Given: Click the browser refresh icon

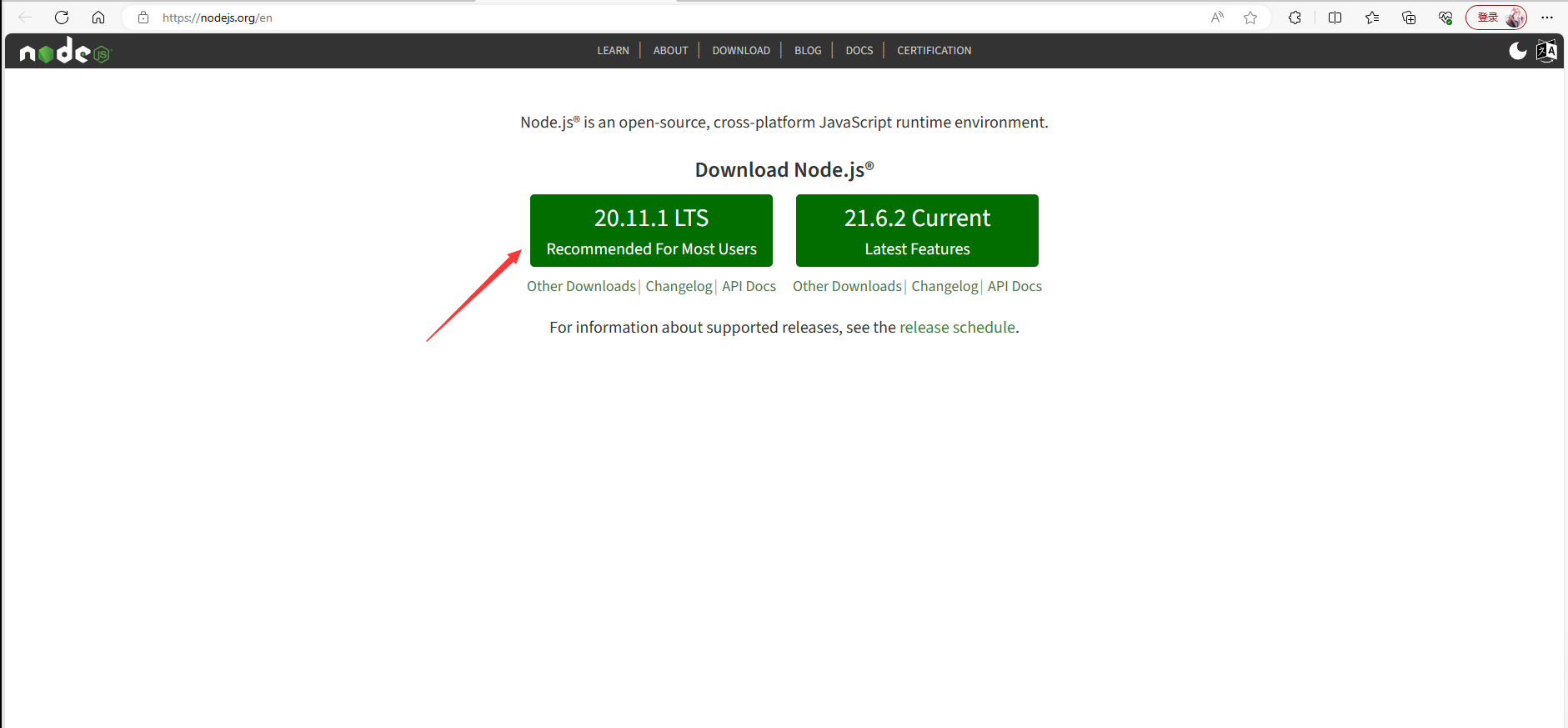Looking at the screenshot, I should click(62, 18).
